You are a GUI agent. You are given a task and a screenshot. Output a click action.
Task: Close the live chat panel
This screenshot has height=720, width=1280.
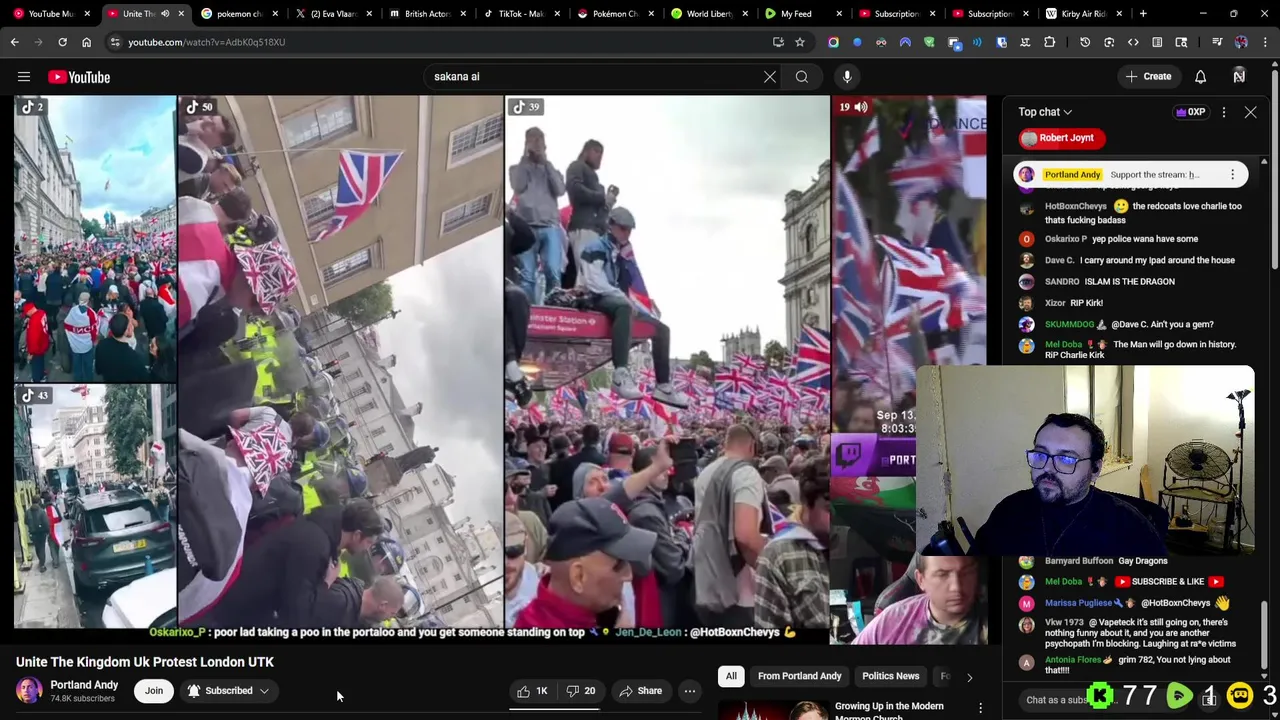coord(1250,112)
